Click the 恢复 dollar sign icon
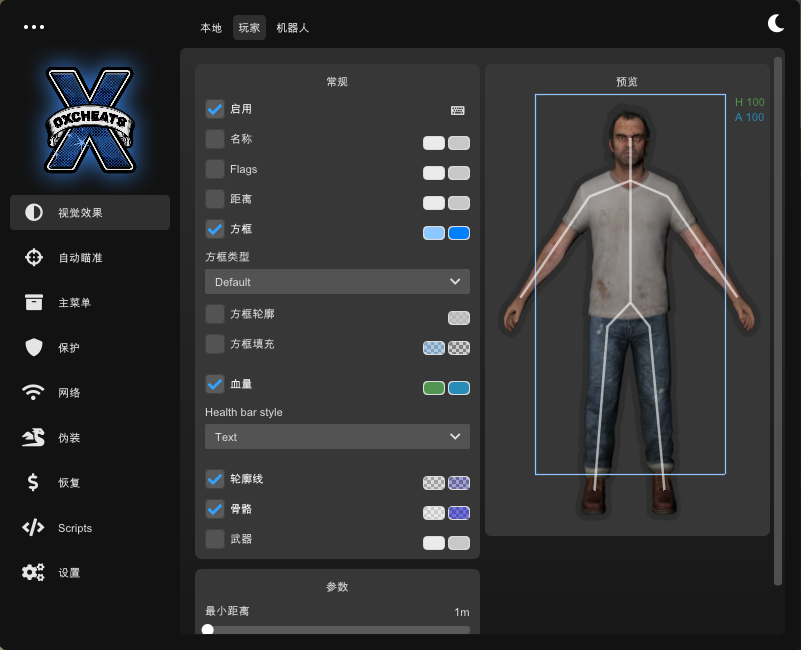801x650 pixels. click(33, 482)
